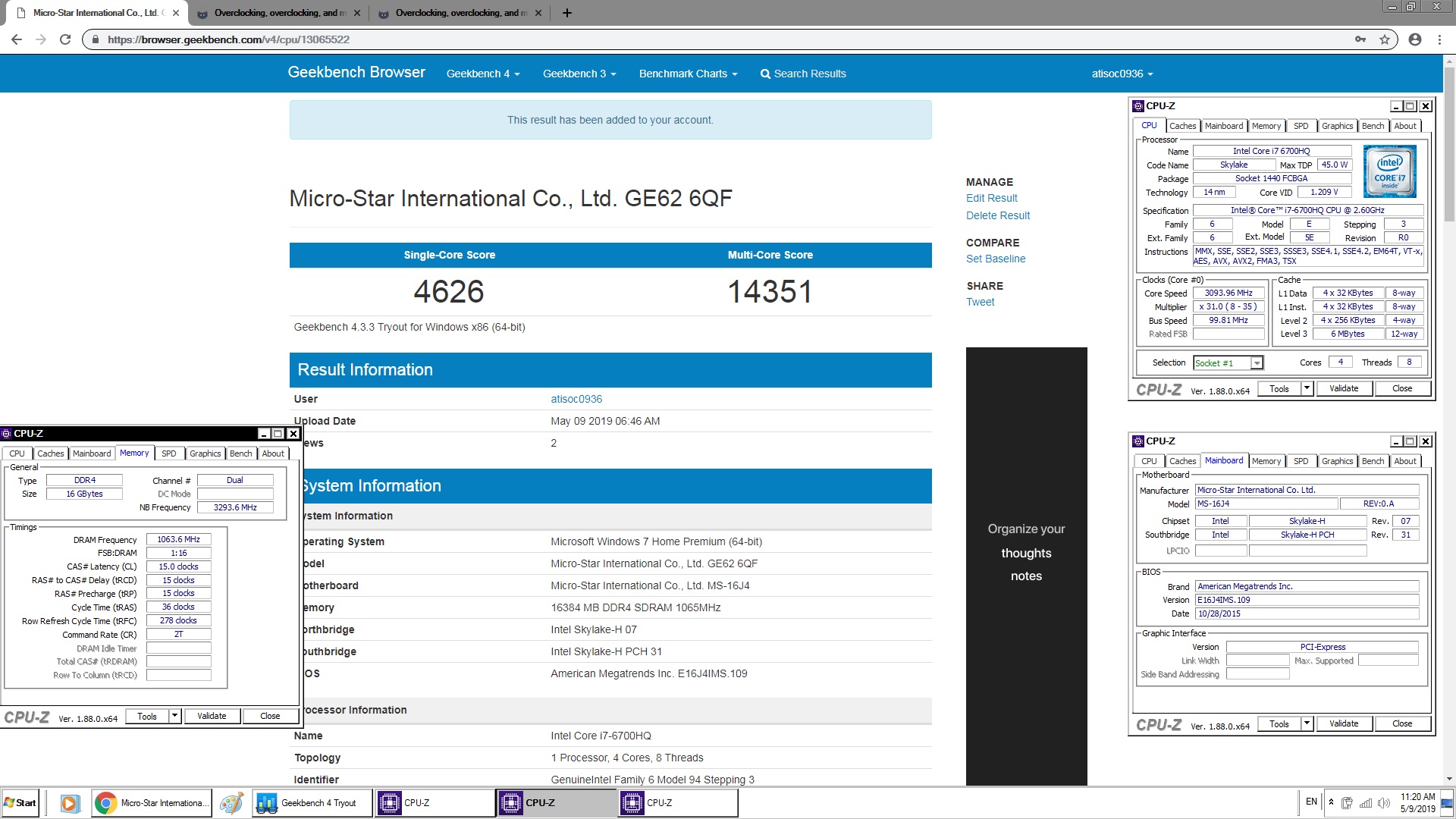Click the Core Speed value 3093.96 MHz
Viewport: 1456px width, 819px height.
1228,293
